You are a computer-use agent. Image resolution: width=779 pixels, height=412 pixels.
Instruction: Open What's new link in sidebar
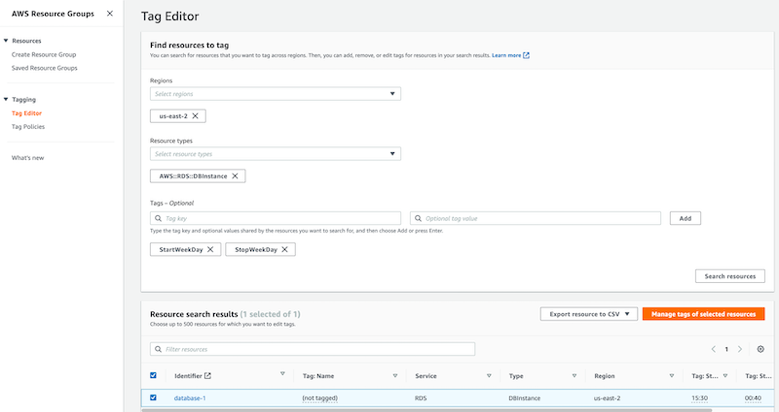[28, 158]
